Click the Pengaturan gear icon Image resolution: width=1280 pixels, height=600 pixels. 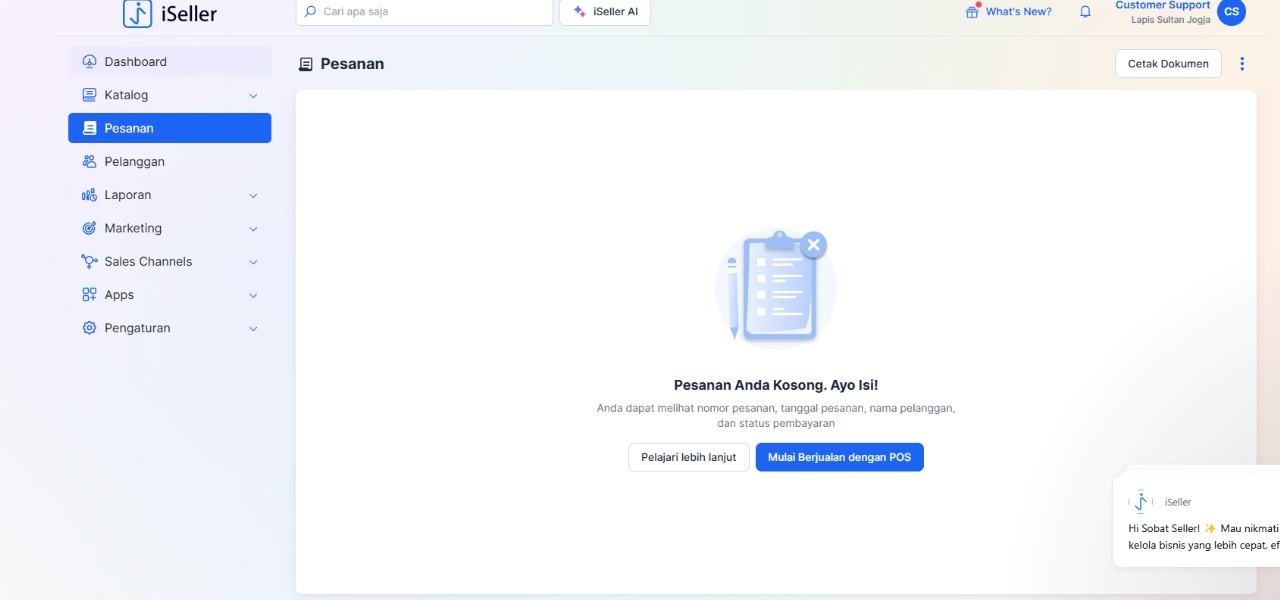point(89,328)
